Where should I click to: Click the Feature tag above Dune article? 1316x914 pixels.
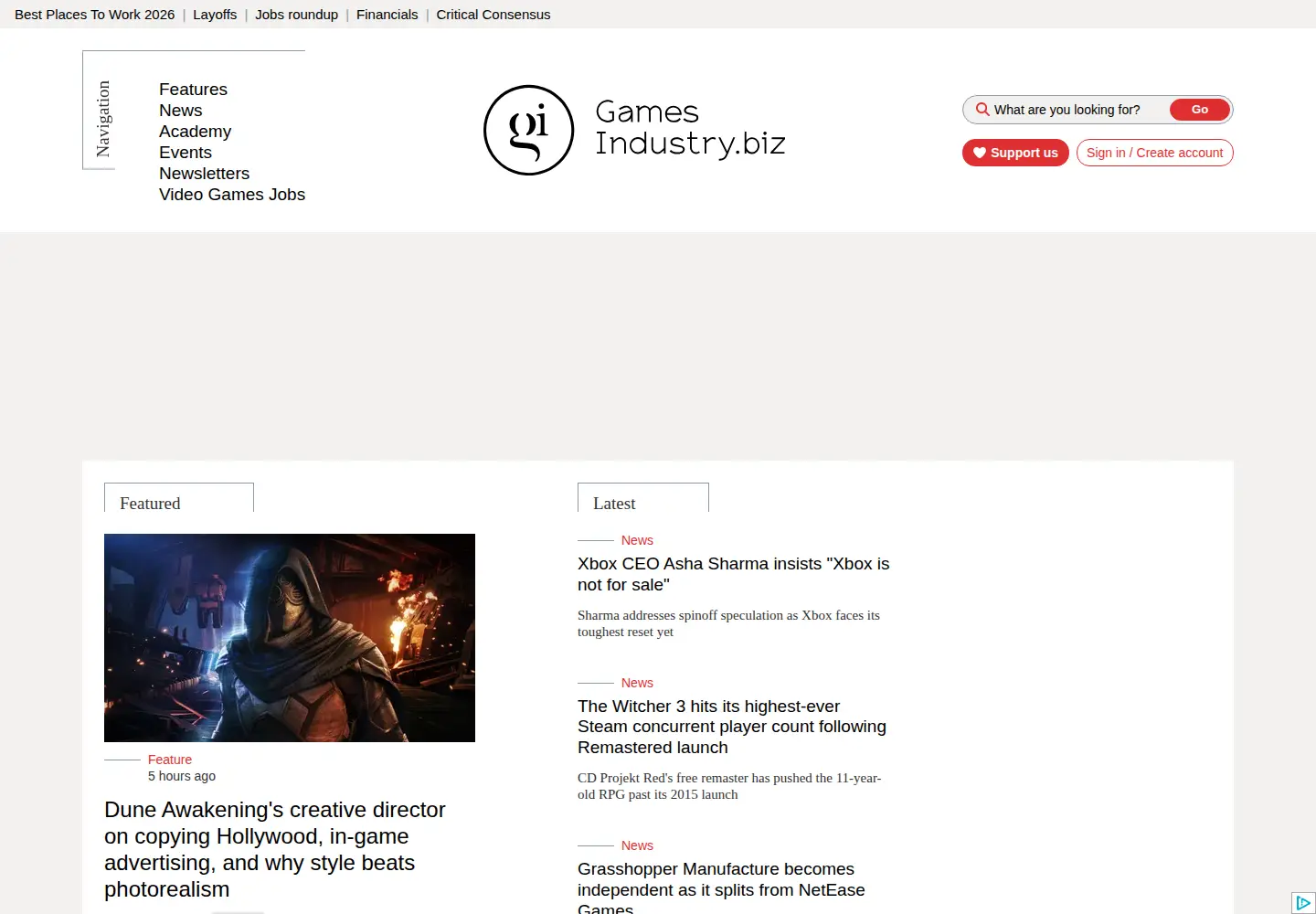[x=170, y=760]
